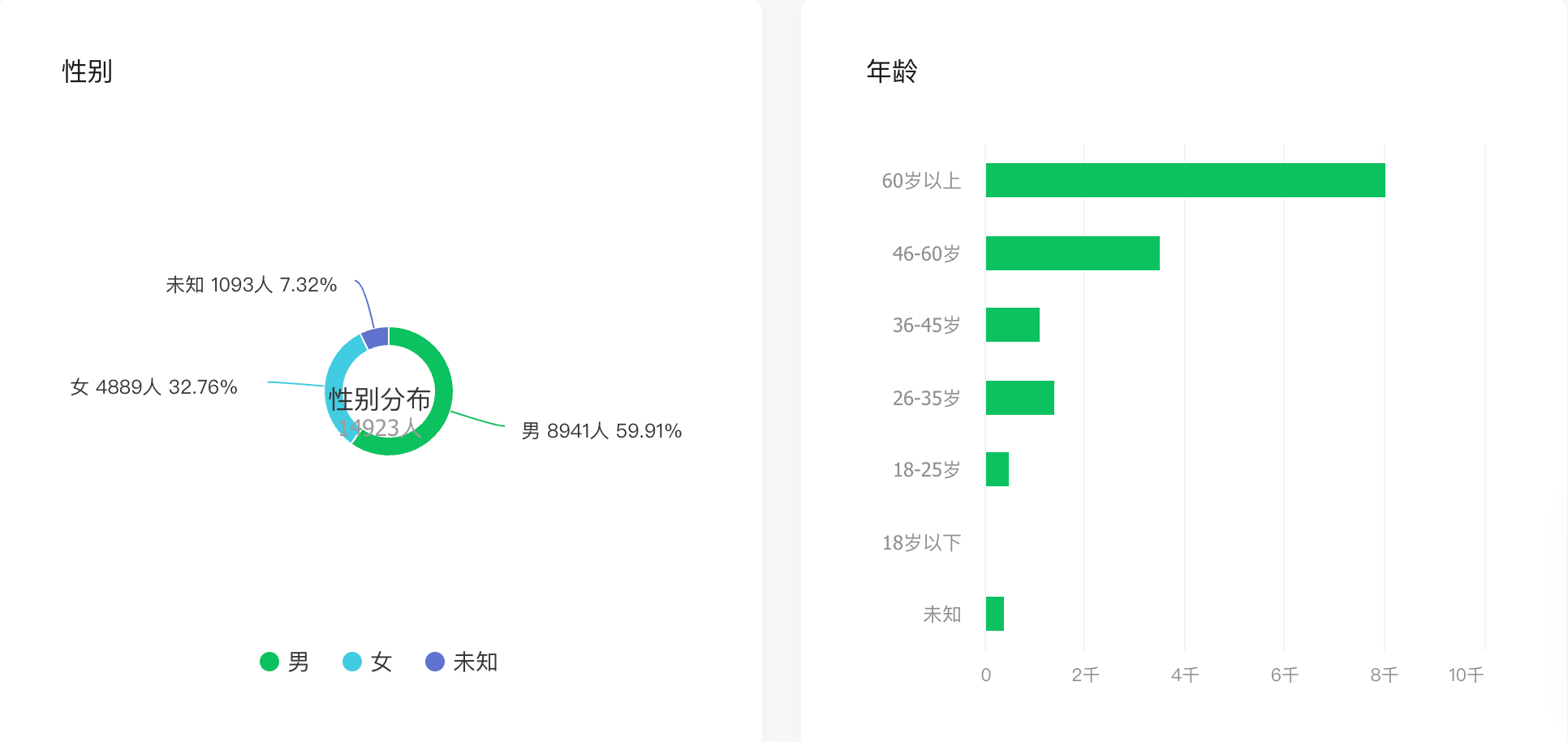
Task: Click the 未知 1093人 7.32% label
Action: [x=251, y=285]
